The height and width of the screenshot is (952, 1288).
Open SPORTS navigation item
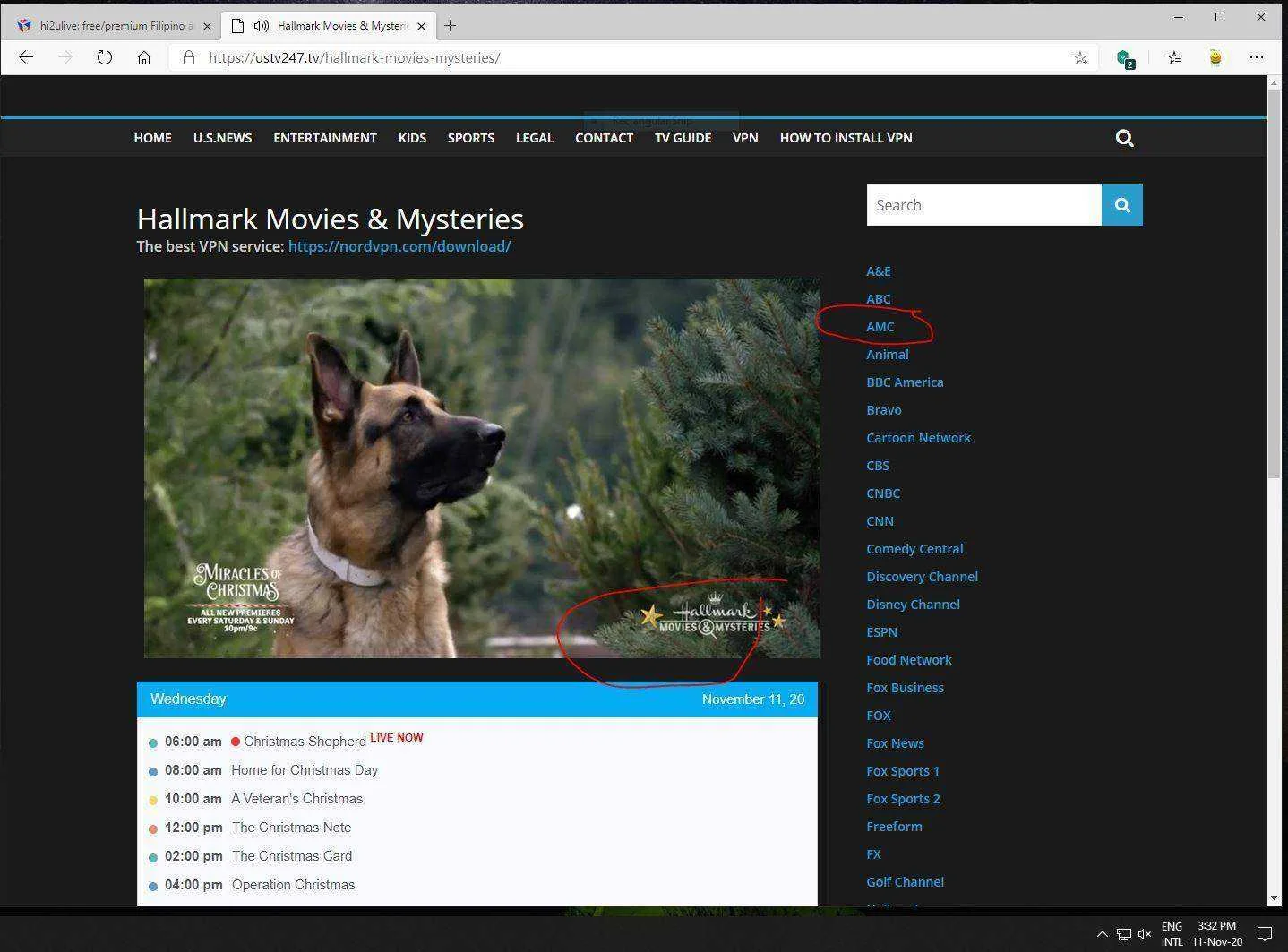pyautogui.click(x=471, y=138)
